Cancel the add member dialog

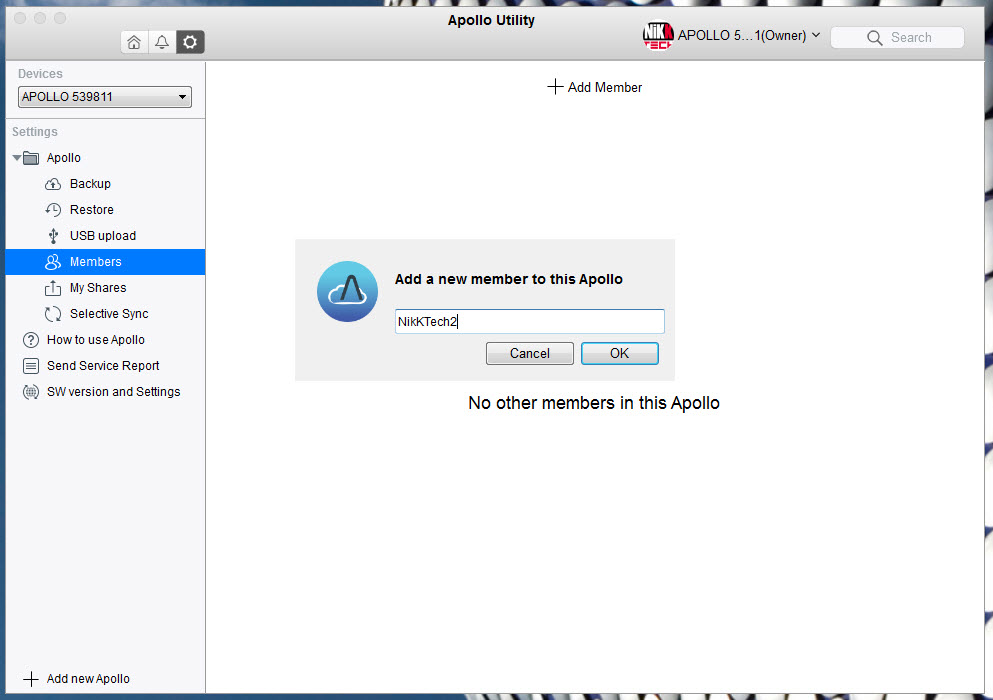click(529, 353)
